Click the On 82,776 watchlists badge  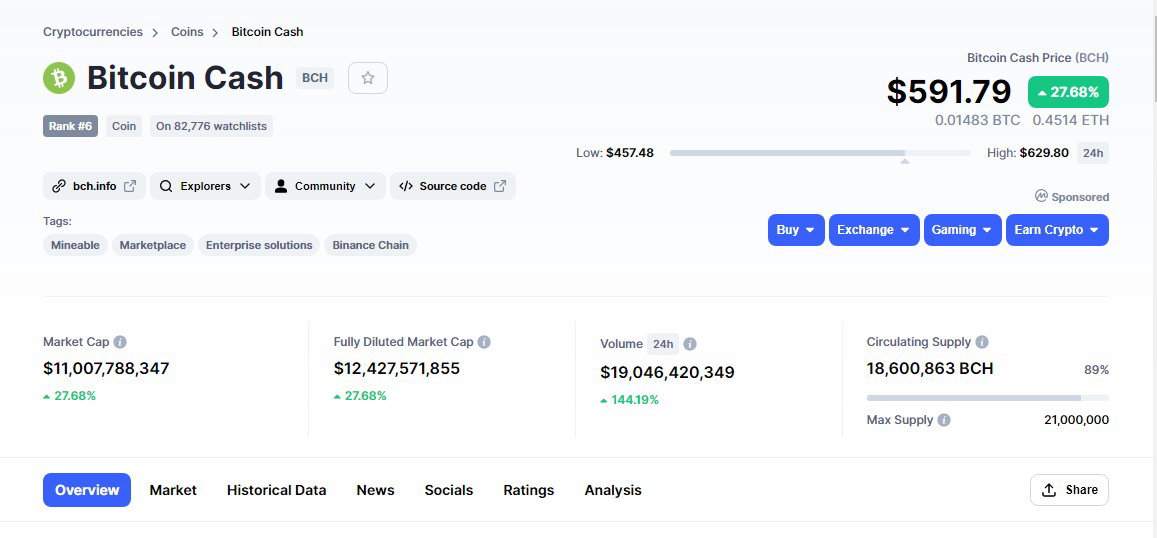pos(211,126)
